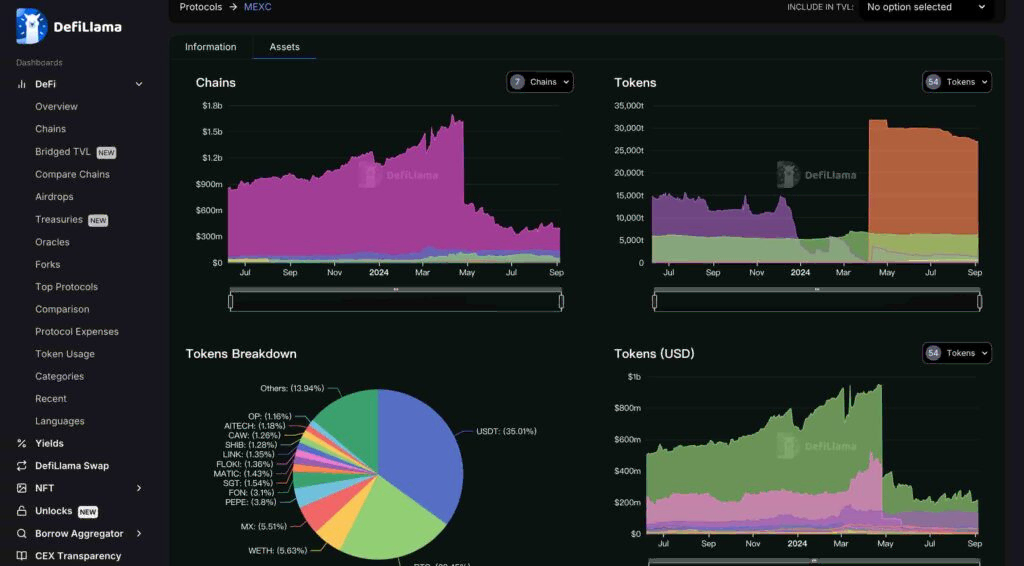Click the MEXC breadcrumb link
1024x566 pixels.
(257, 7)
